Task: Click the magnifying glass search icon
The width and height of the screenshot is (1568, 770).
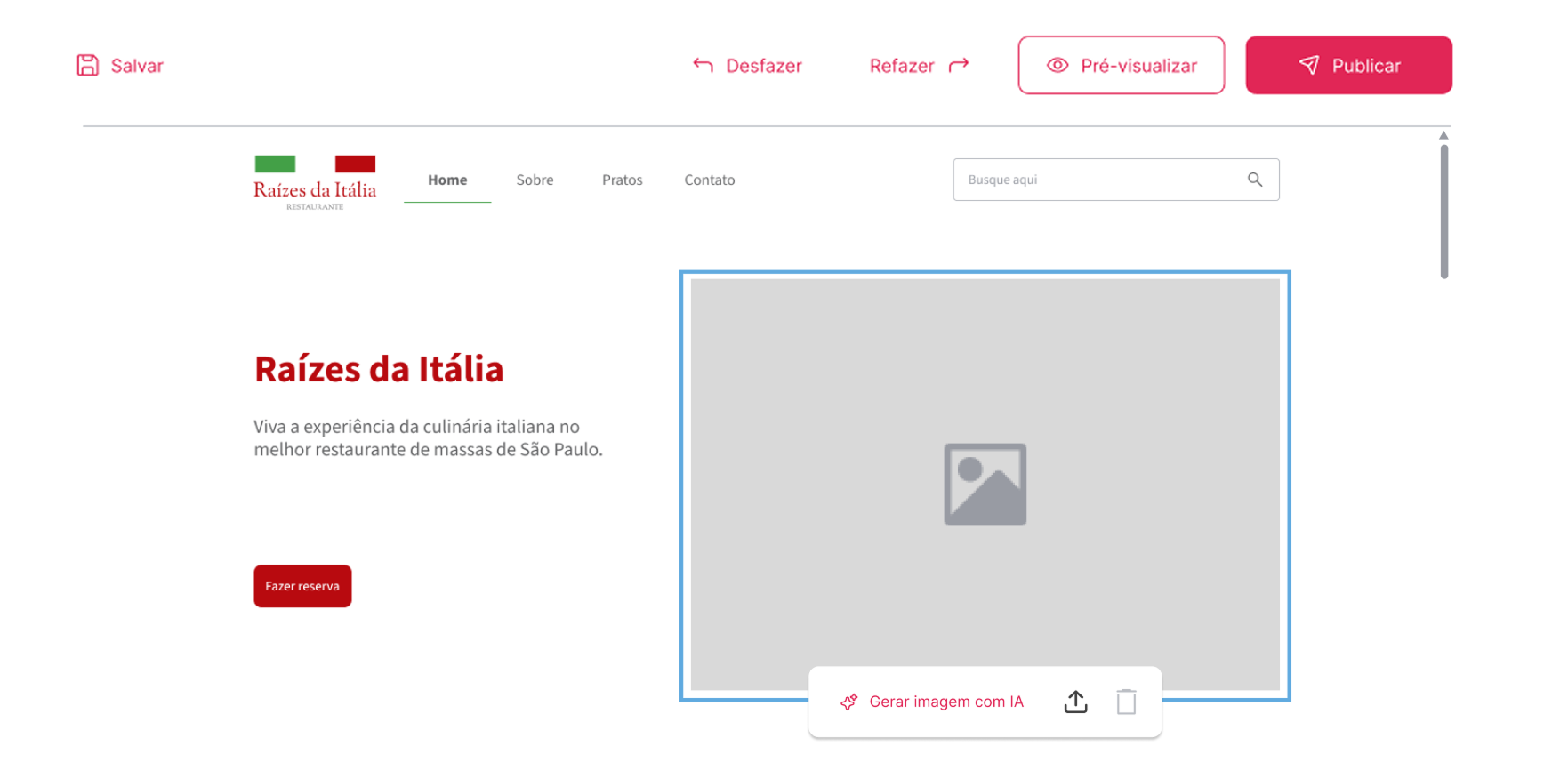Action: coord(1254,180)
